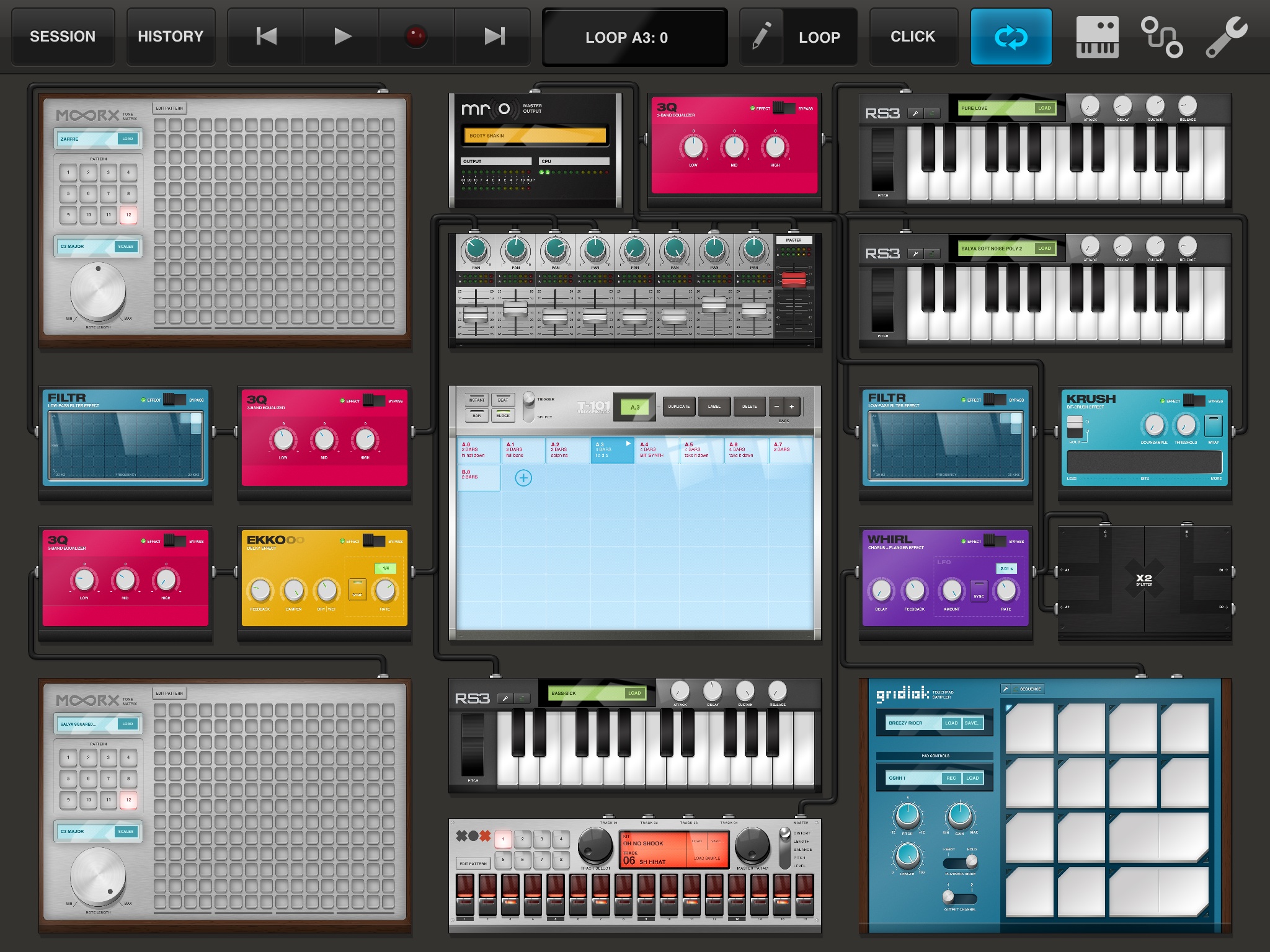
Task: Open the HISTORY menu
Action: coord(171,37)
